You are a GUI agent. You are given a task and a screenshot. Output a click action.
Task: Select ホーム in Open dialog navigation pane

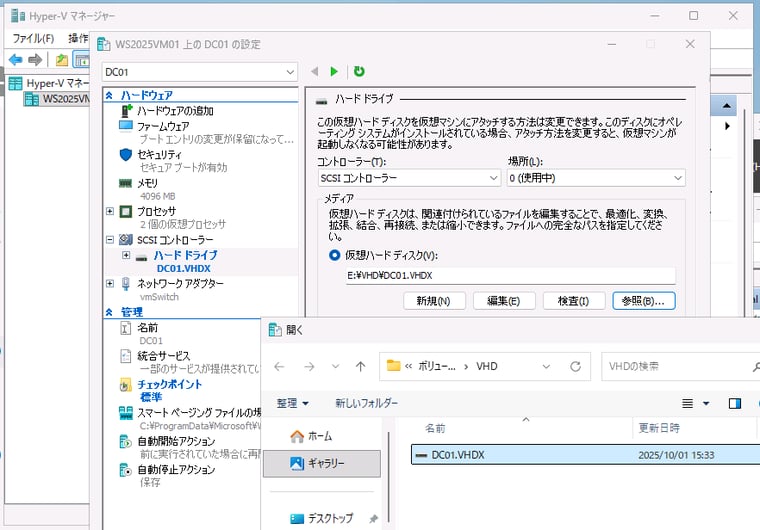click(x=311, y=436)
